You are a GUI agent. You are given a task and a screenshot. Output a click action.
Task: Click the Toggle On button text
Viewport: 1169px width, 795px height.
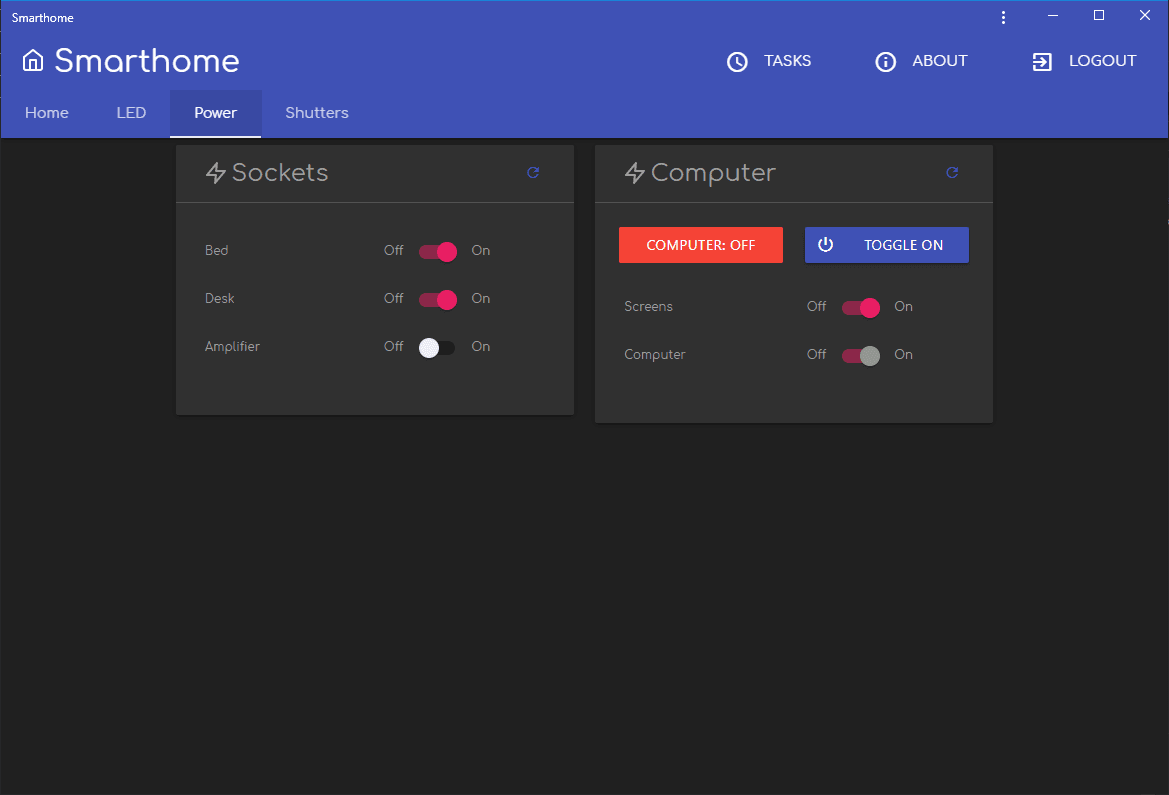point(903,245)
